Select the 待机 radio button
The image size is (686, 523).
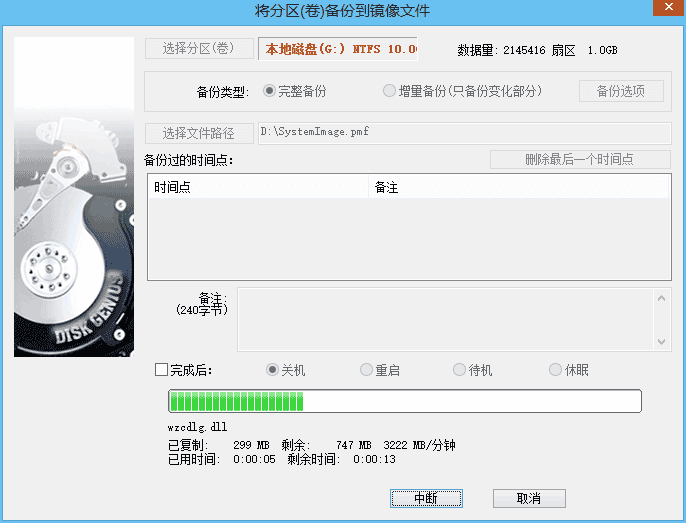[x=459, y=370]
